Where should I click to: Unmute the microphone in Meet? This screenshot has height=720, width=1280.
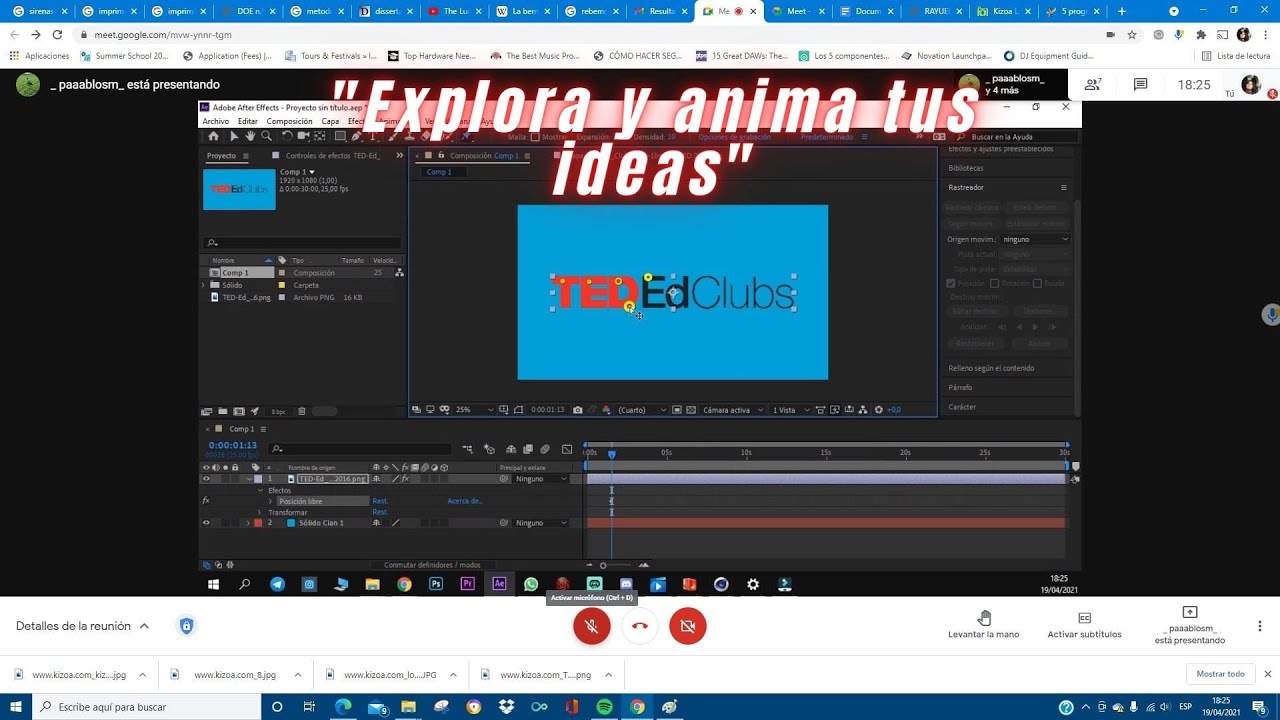(592, 626)
